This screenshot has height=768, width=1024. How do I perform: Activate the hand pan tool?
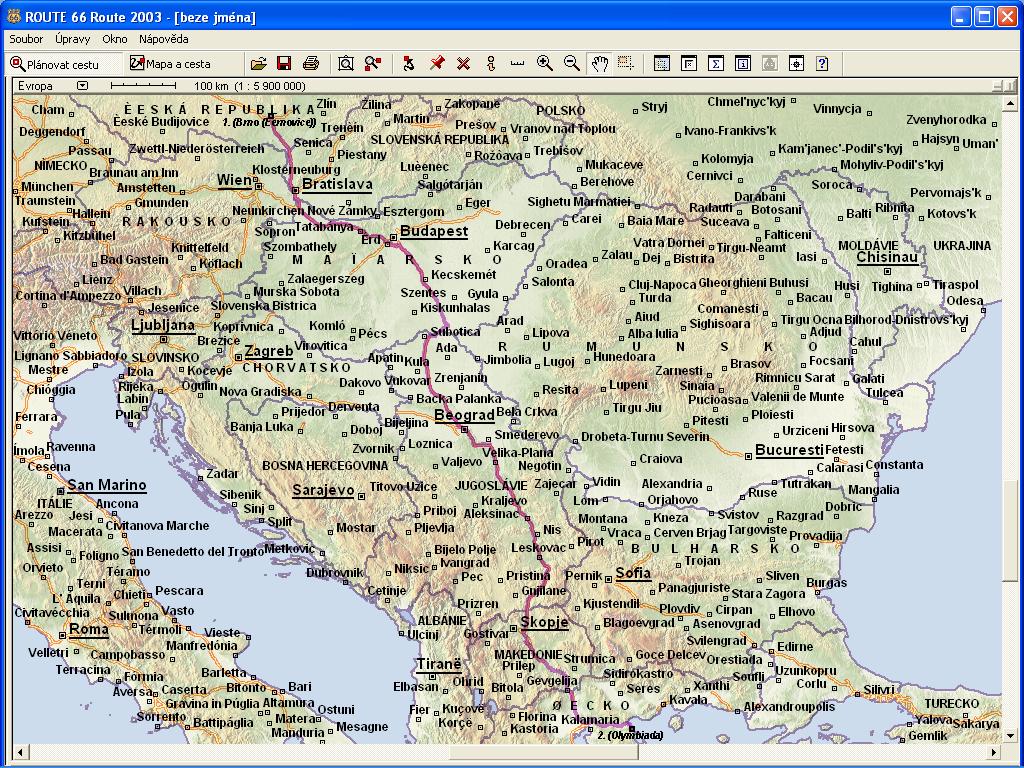tap(599, 63)
